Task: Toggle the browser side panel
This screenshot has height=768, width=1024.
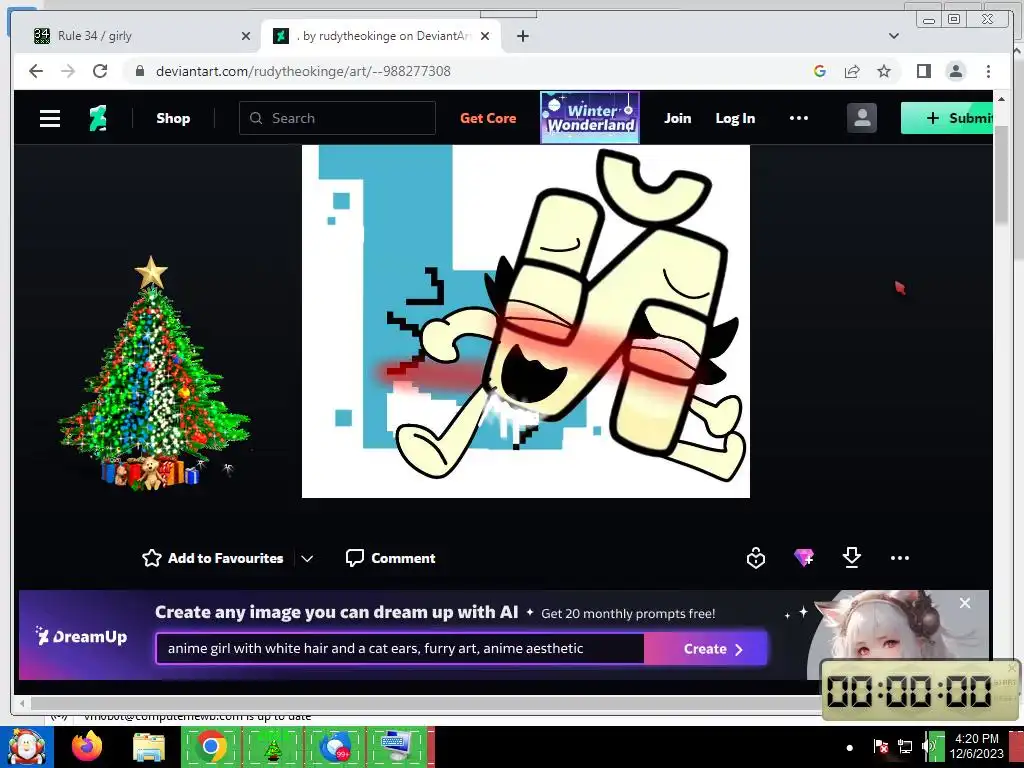Action: (923, 71)
